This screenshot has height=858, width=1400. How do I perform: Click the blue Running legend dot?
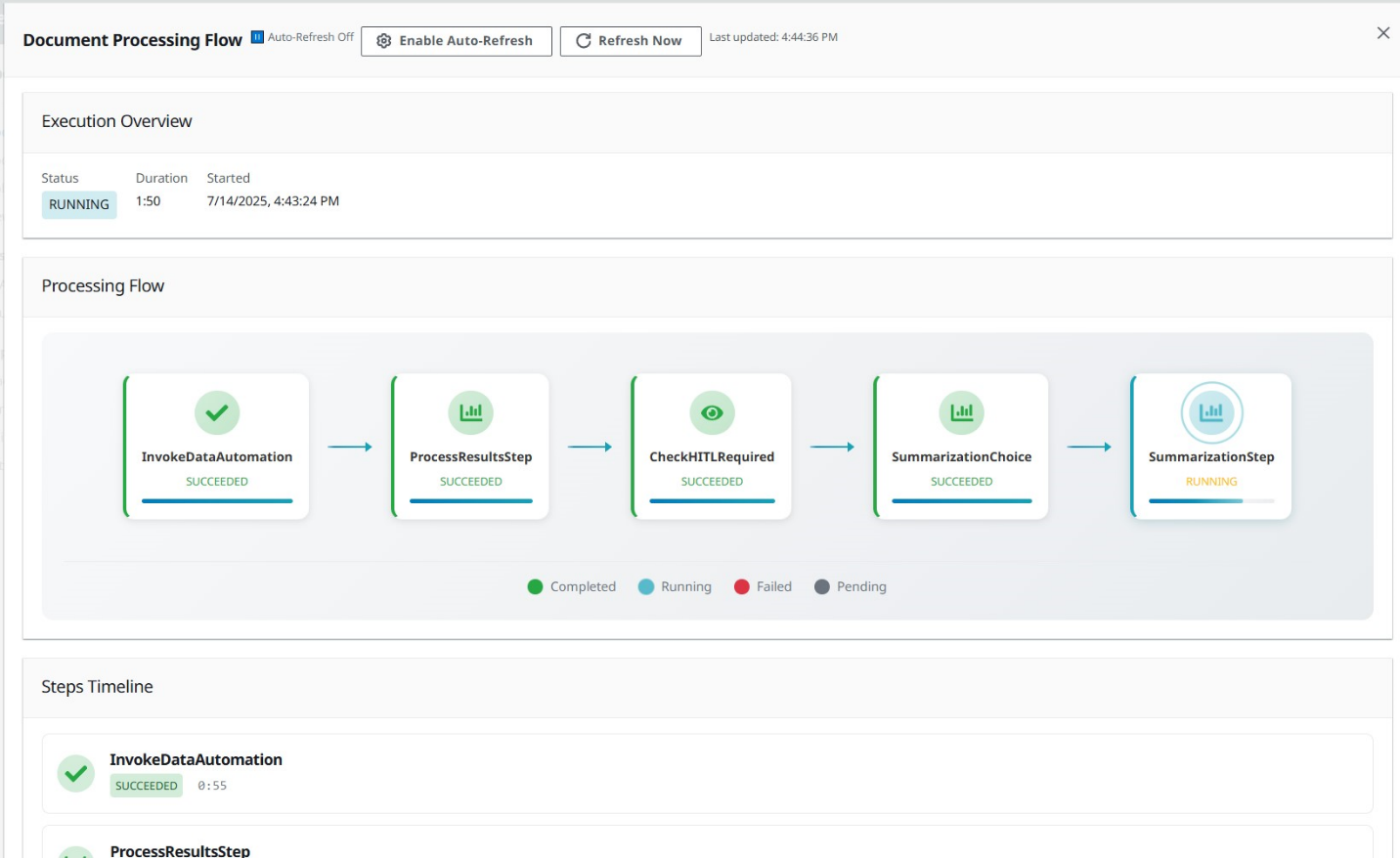coord(646,586)
